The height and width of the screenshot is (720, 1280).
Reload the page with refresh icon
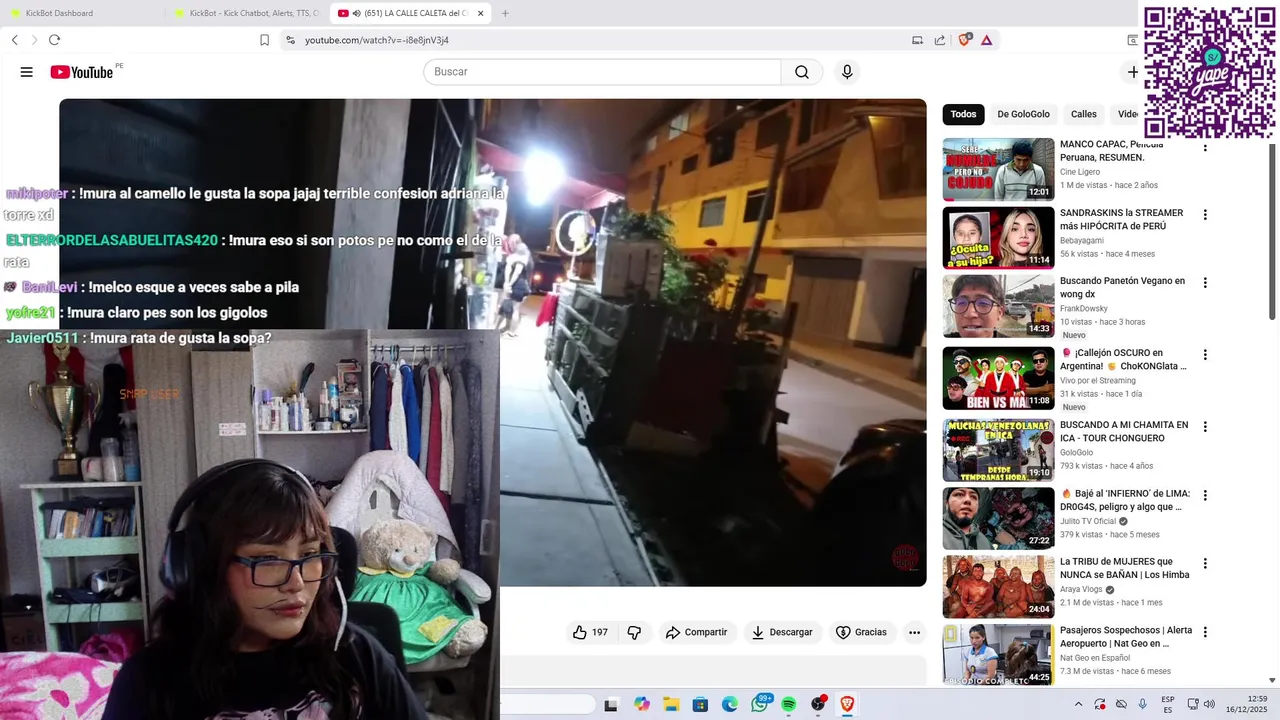coord(54,40)
